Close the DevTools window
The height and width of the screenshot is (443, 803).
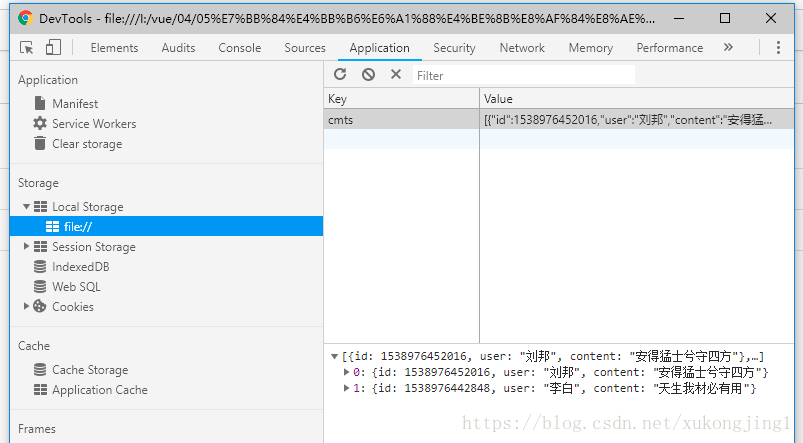tap(771, 18)
